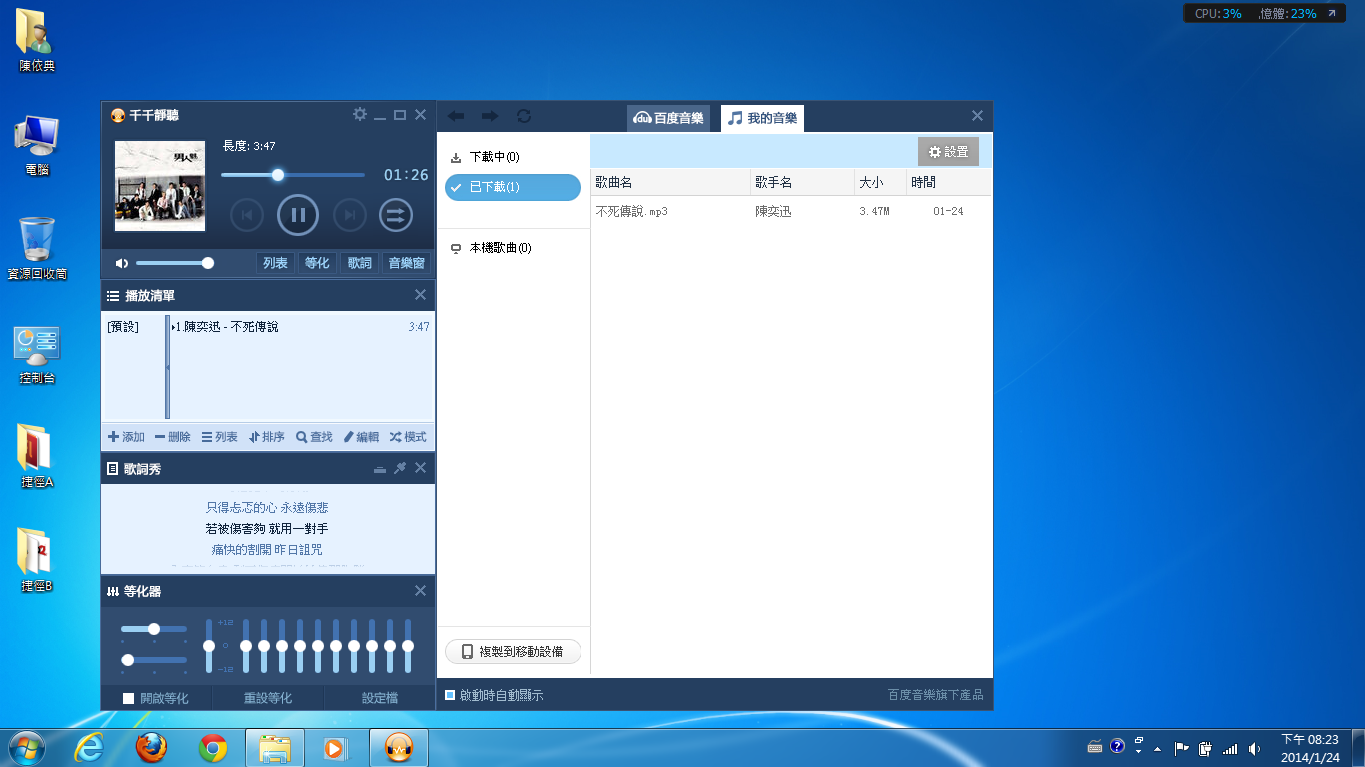Click the album cover thumbnail

point(160,186)
